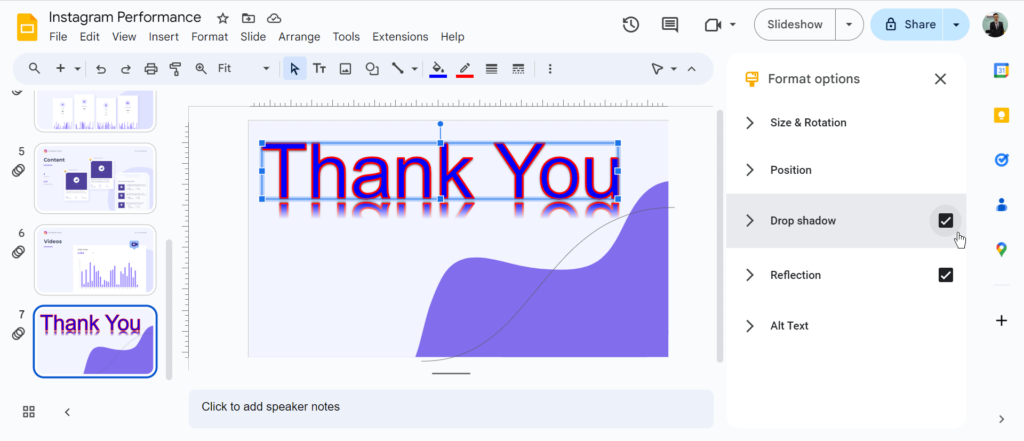The image size is (1024, 441).
Task: Click the Share button
Action: point(909,25)
